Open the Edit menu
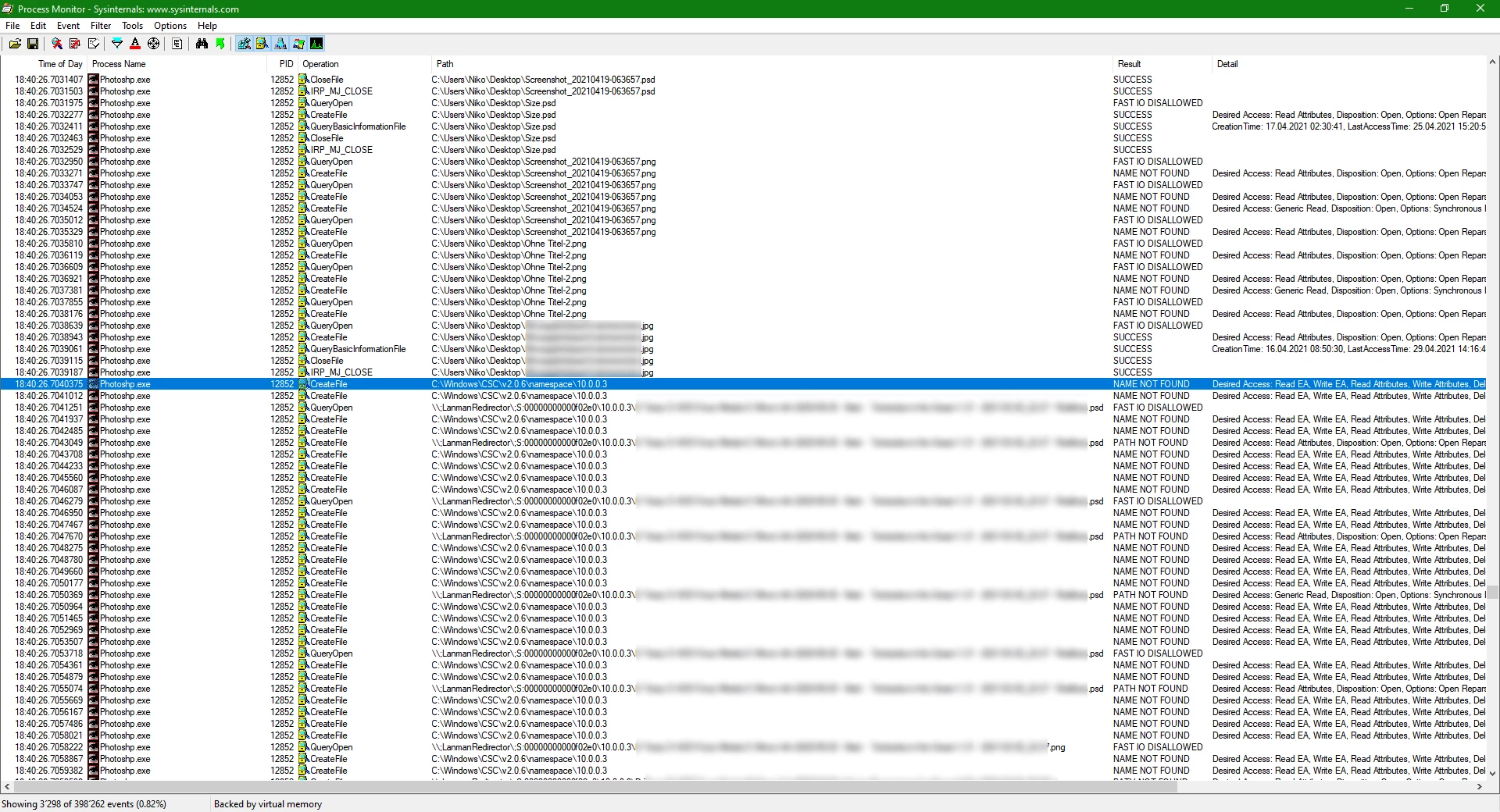Screen dimensions: 1500x812 pos(38,26)
